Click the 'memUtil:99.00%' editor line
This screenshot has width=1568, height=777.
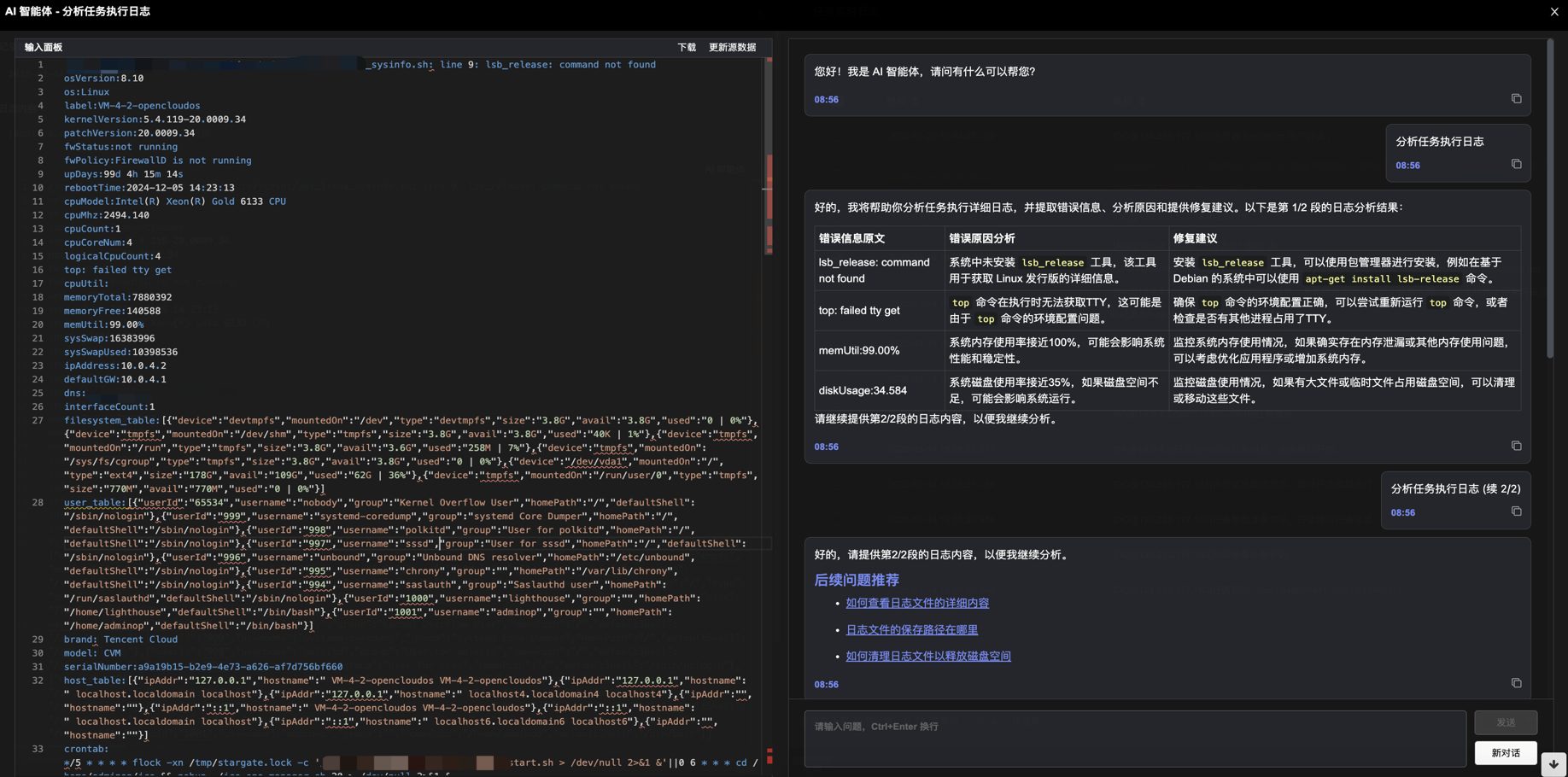pos(103,324)
